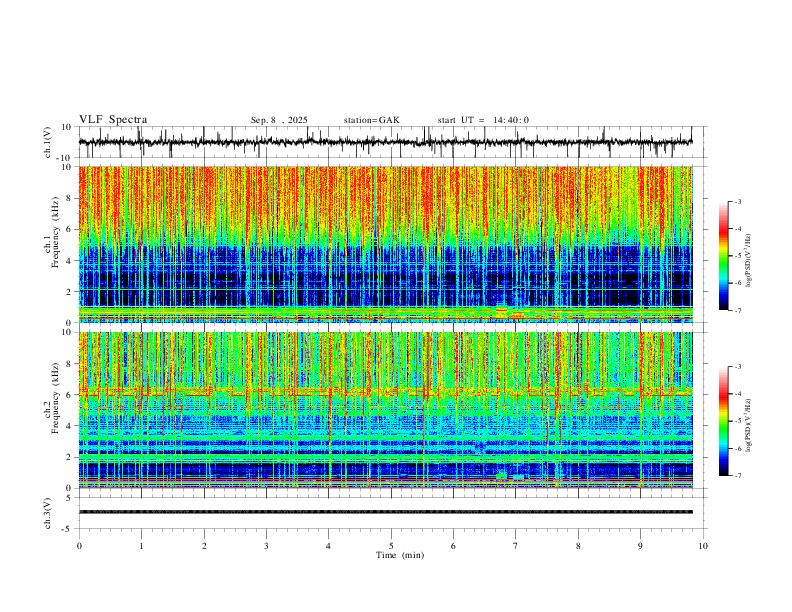Click the ch.3 black voltage trace
The width and height of the screenshot is (792, 612).
(x=386, y=512)
